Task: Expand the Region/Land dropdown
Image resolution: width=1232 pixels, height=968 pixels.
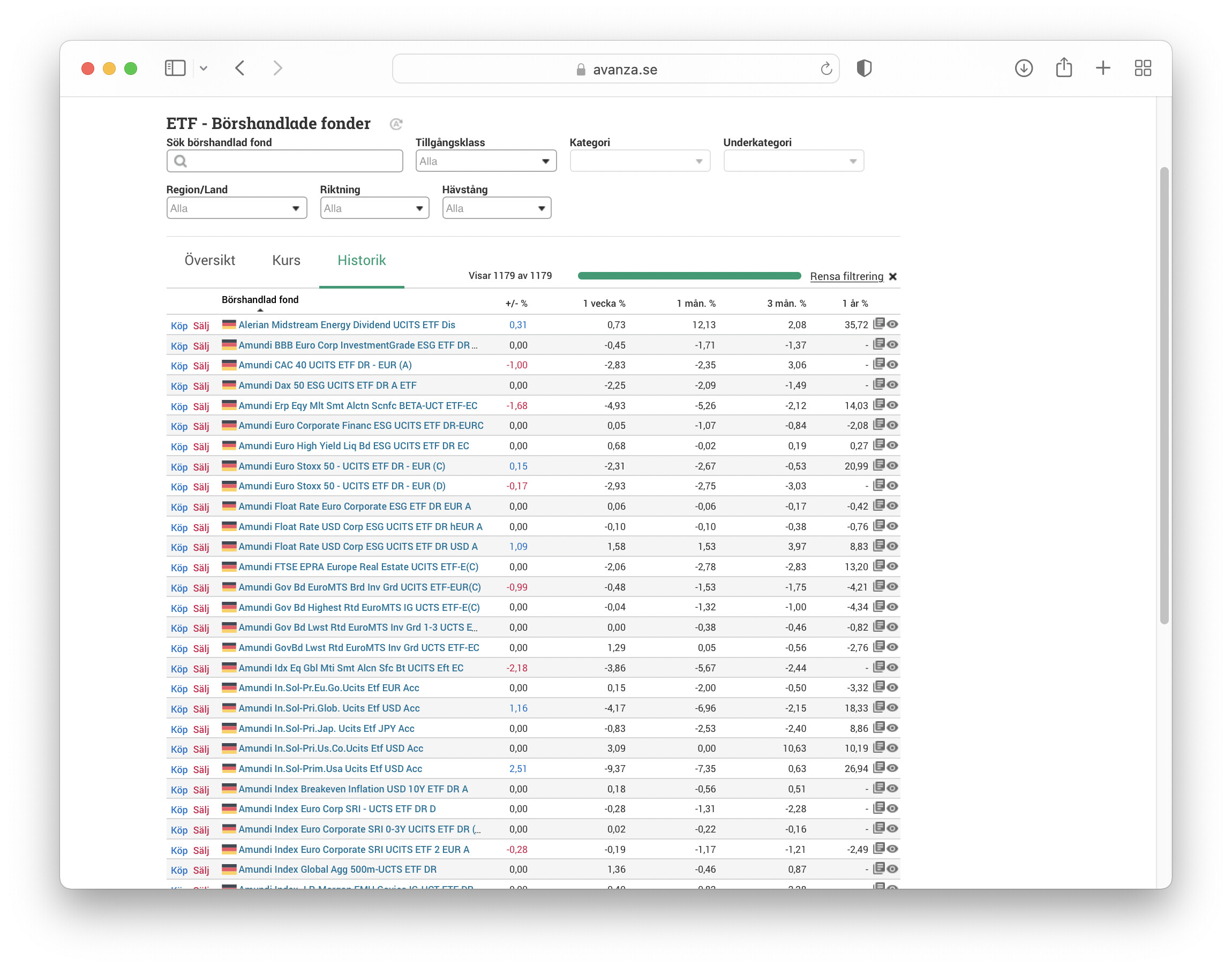Action: tap(236, 208)
